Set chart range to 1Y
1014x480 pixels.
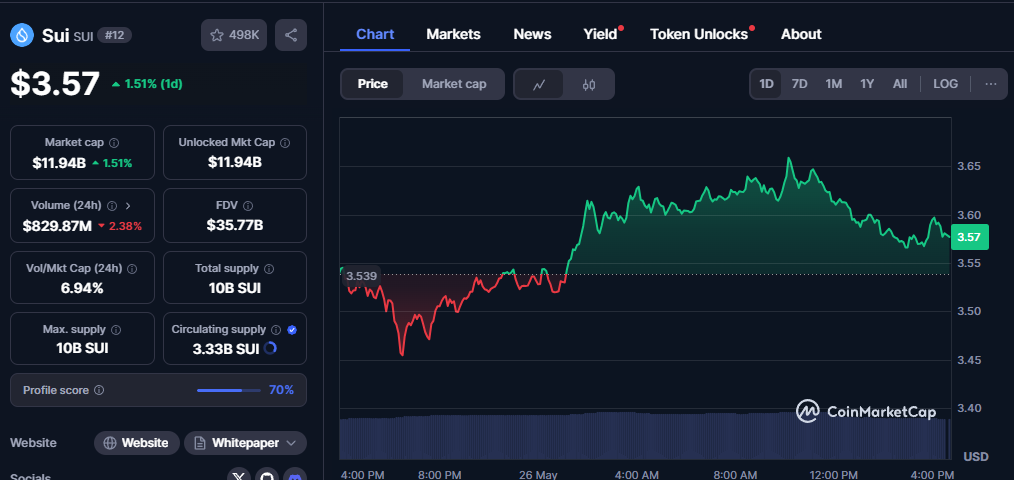(x=867, y=84)
